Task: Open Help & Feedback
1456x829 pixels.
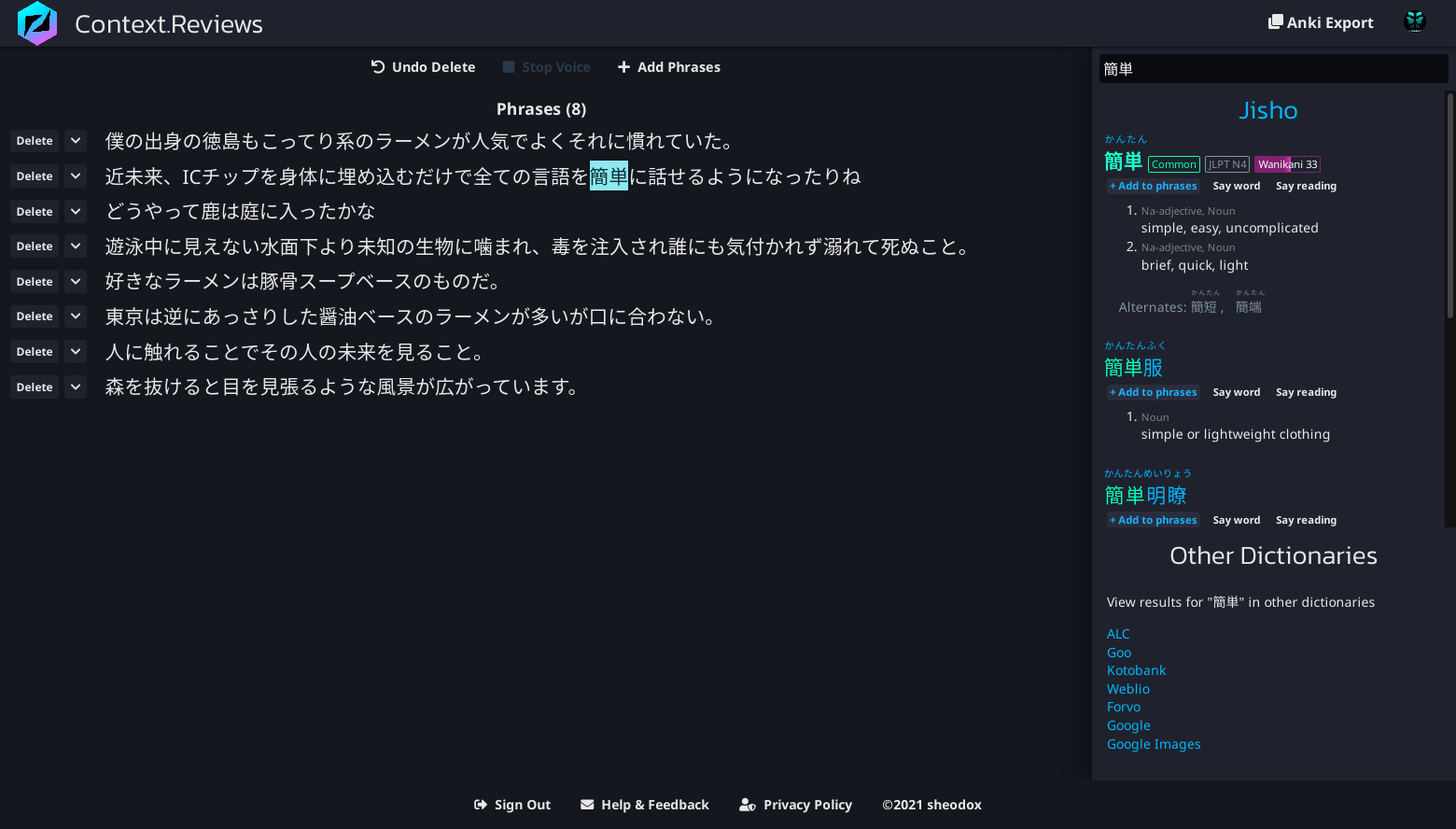Action: (x=645, y=805)
